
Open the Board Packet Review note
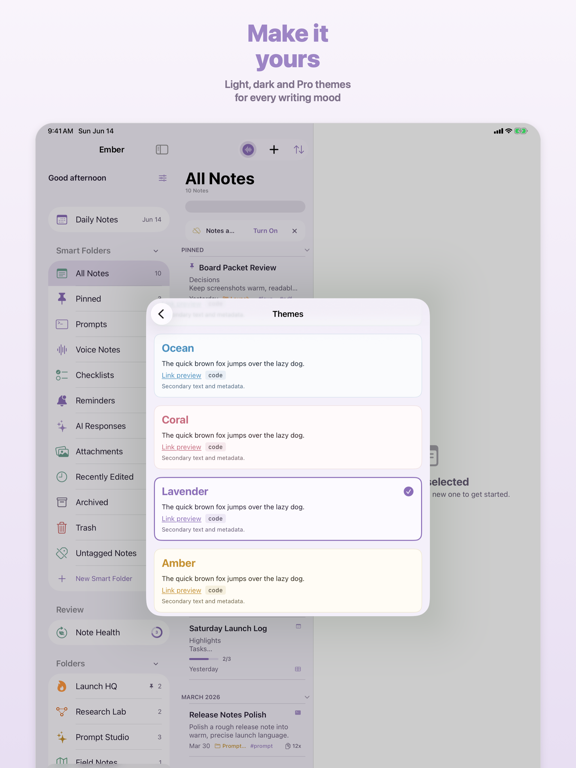coord(245,279)
